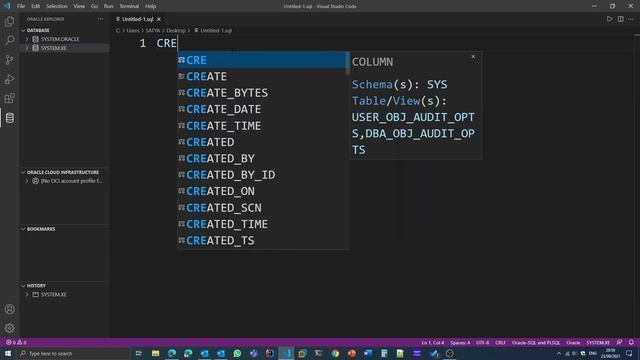This screenshot has width=640, height=360.
Task: Open the Windows Start menu
Action: pos(8,353)
